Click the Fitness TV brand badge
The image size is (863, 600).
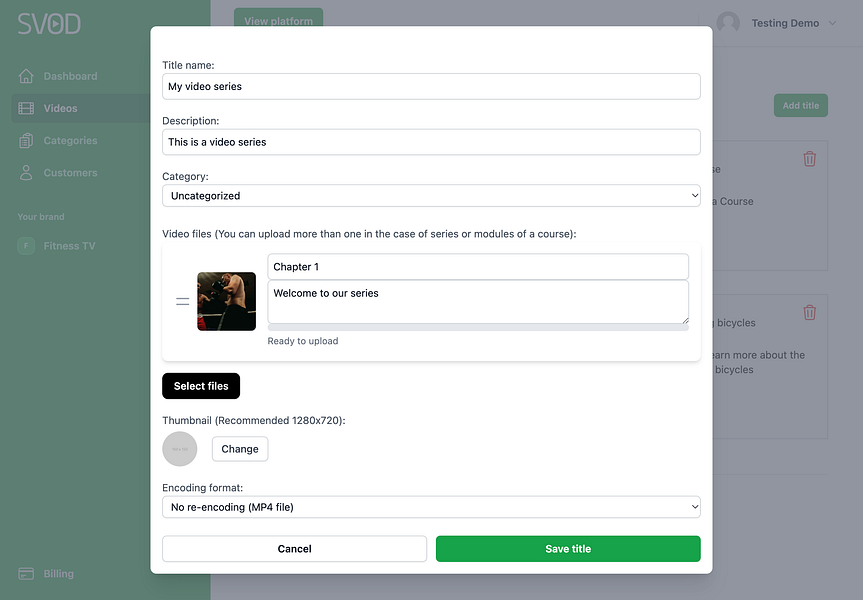[x=26, y=246]
